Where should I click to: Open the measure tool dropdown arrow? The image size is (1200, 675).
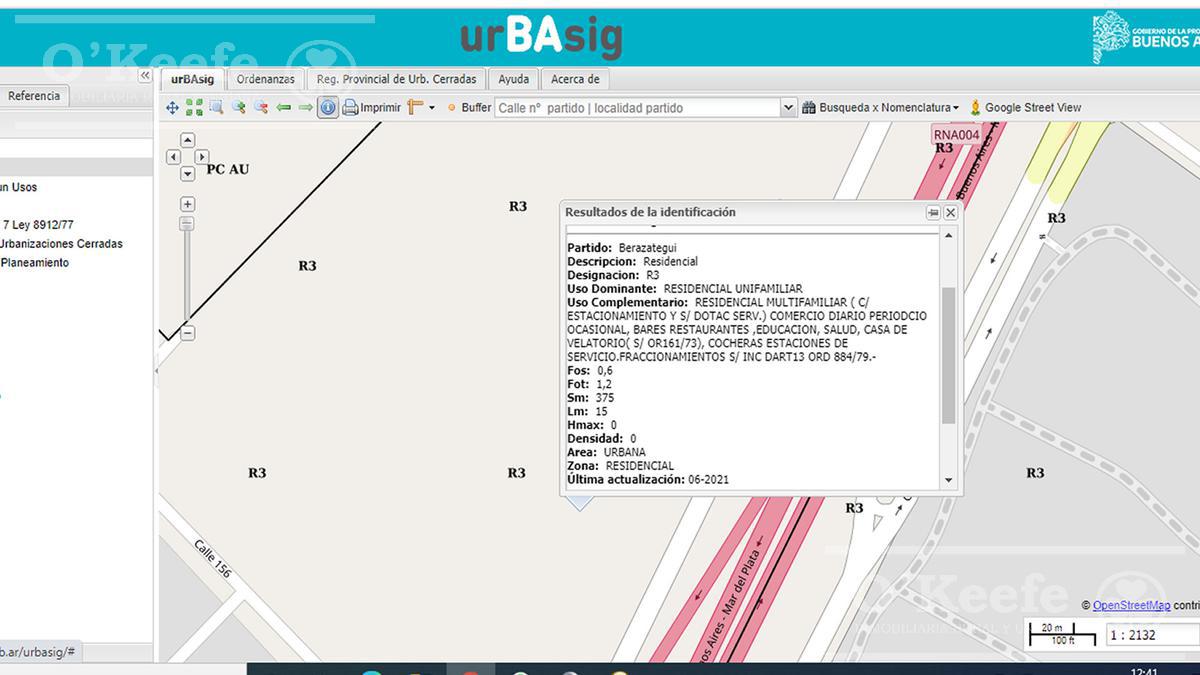[432, 108]
